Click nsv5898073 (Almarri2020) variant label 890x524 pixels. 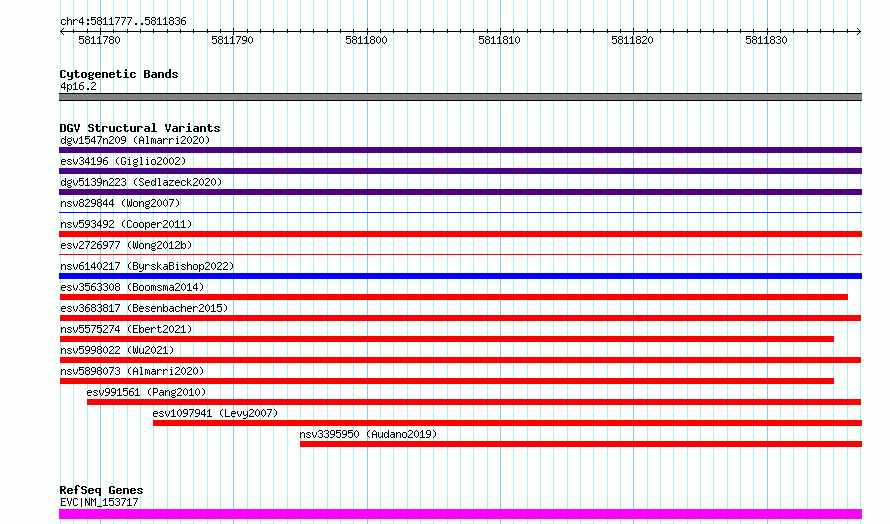[132, 371]
